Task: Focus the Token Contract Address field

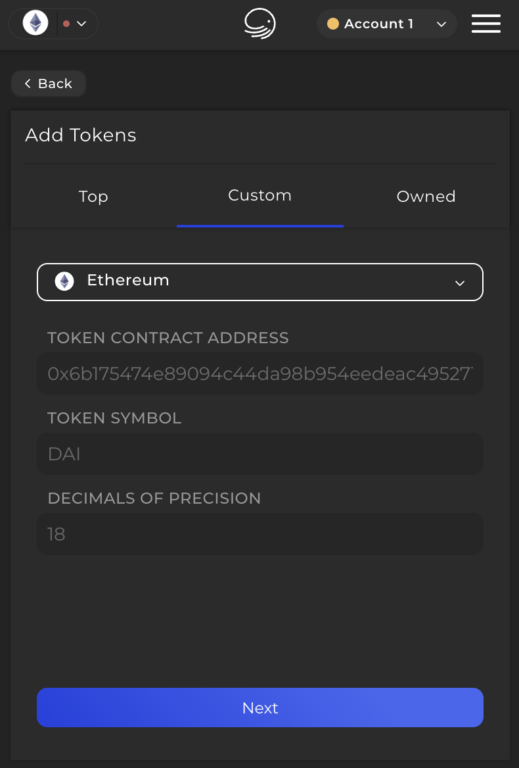Action: (x=260, y=374)
